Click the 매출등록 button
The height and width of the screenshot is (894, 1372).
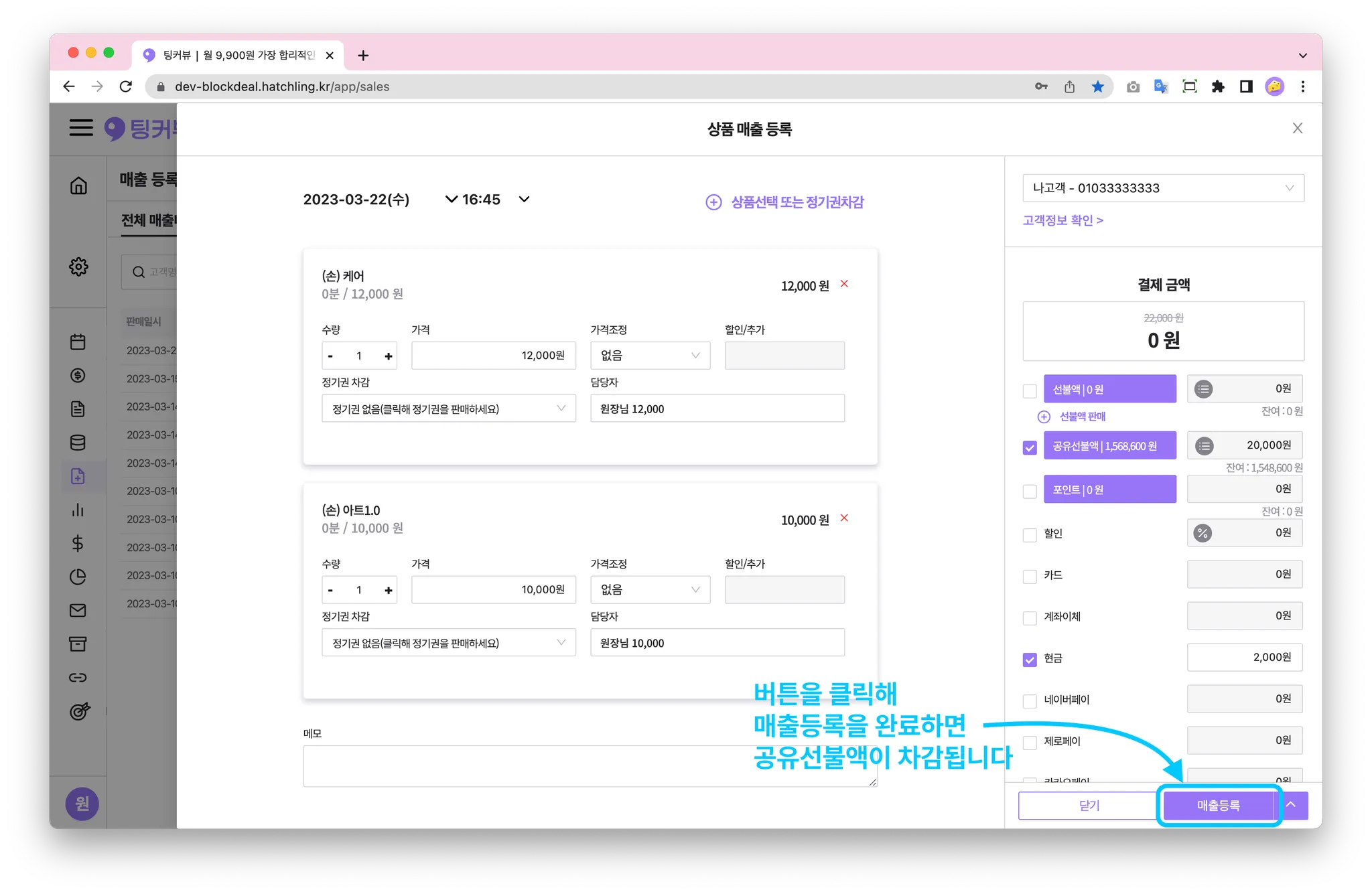[x=1218, y=806]
